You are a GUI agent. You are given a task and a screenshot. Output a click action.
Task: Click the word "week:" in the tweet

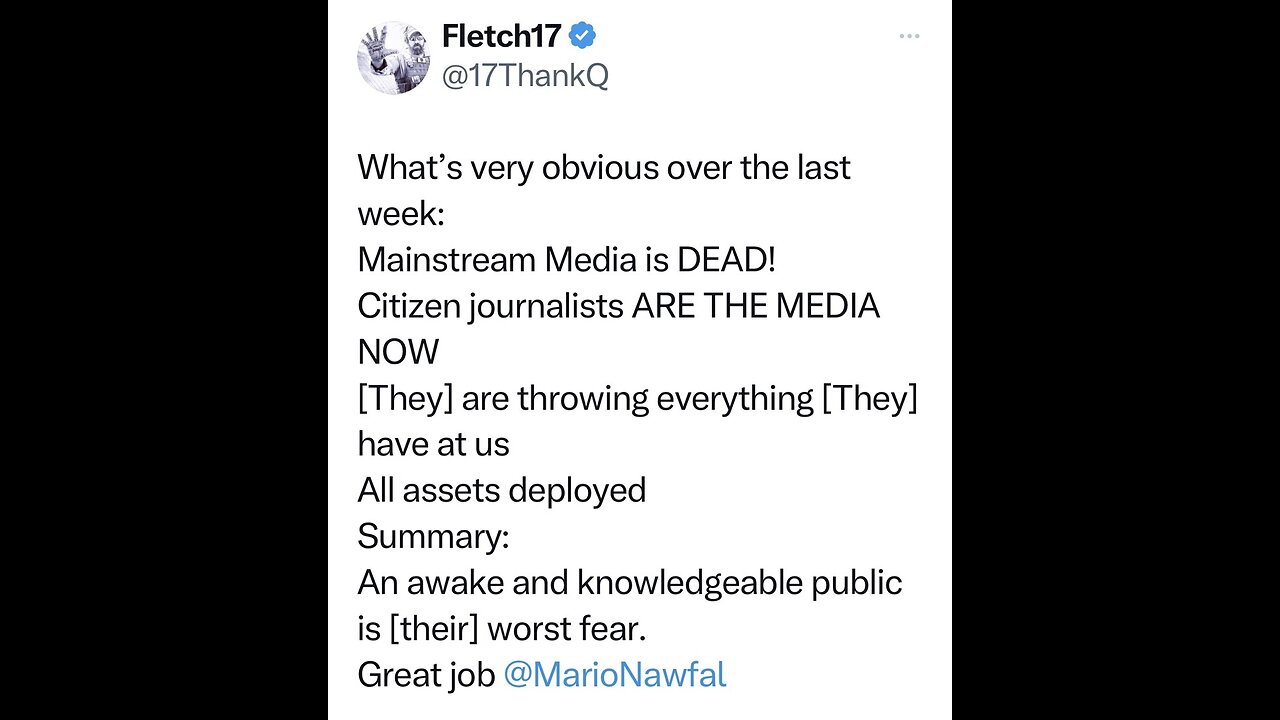coord(401,213)
